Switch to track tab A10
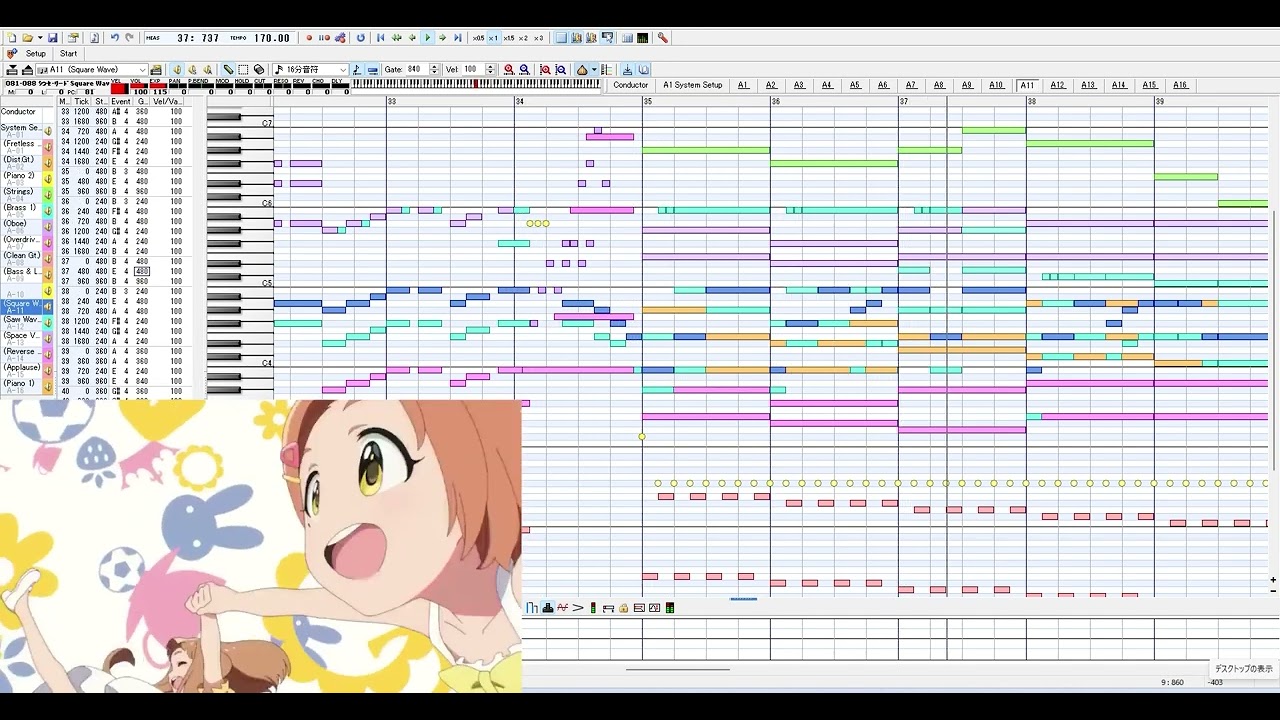This screenshot has height=720, width=1280. click(996, 85)
